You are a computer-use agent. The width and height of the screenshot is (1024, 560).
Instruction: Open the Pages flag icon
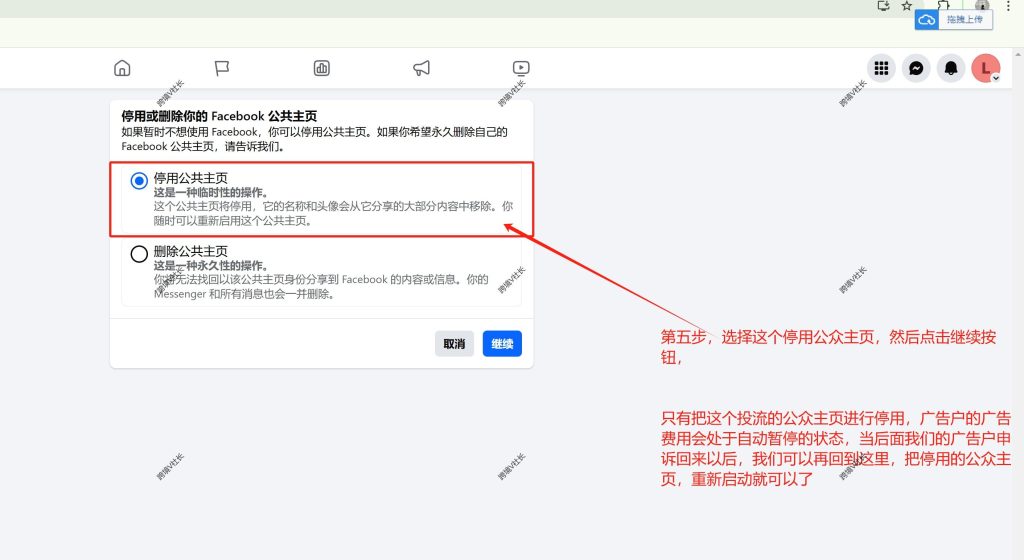tap(222, 68)
